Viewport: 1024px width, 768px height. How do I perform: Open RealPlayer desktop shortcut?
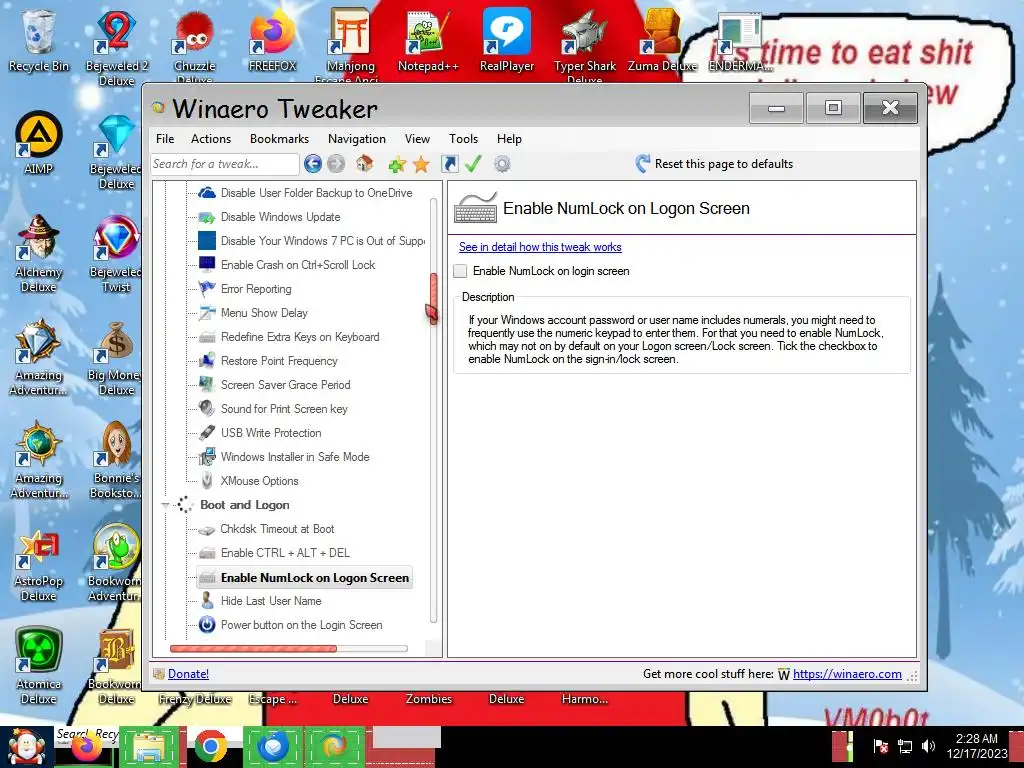coord(507,40)
